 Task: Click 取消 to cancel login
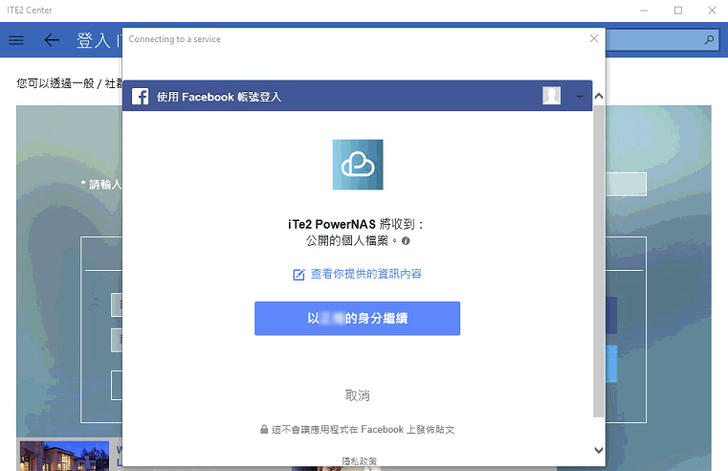tap(357, 395)
